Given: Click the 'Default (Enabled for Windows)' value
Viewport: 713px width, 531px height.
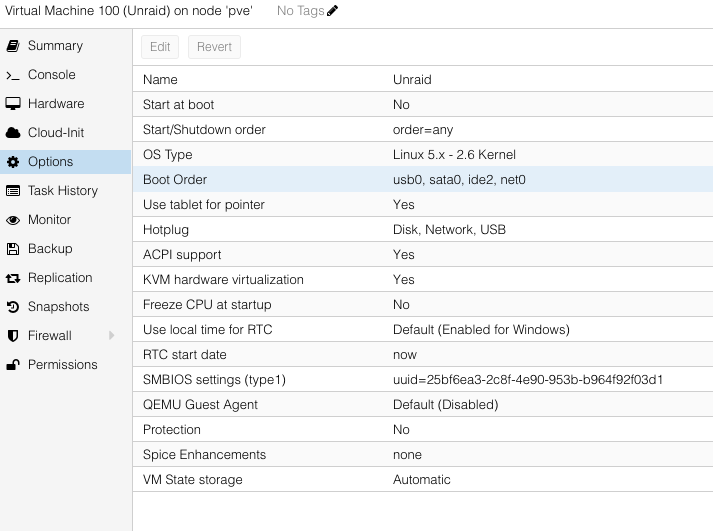Looking at the screenshot, I should tap(481, 330).
